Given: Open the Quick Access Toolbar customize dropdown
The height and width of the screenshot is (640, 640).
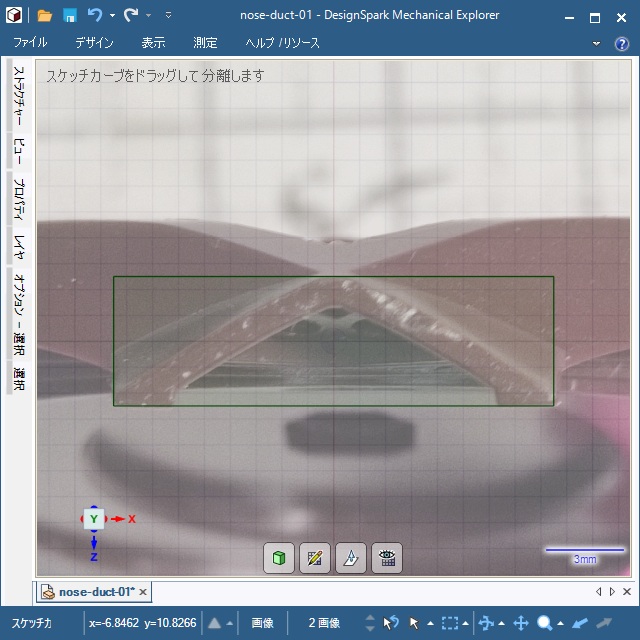Looking at the screenshot, I should click(168, 16).
